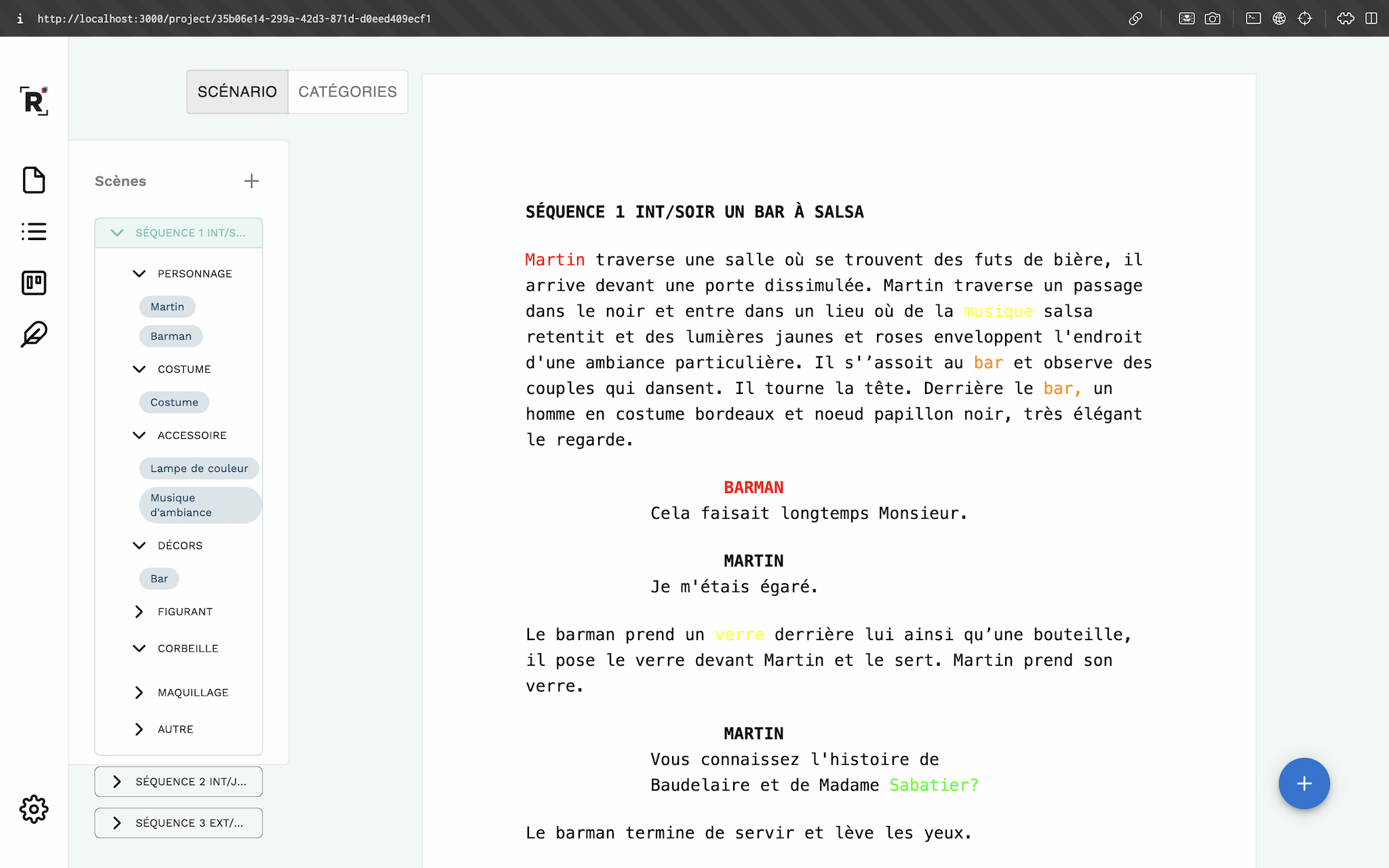Select the SCÉNARIO tab

[x=237, y=91]
